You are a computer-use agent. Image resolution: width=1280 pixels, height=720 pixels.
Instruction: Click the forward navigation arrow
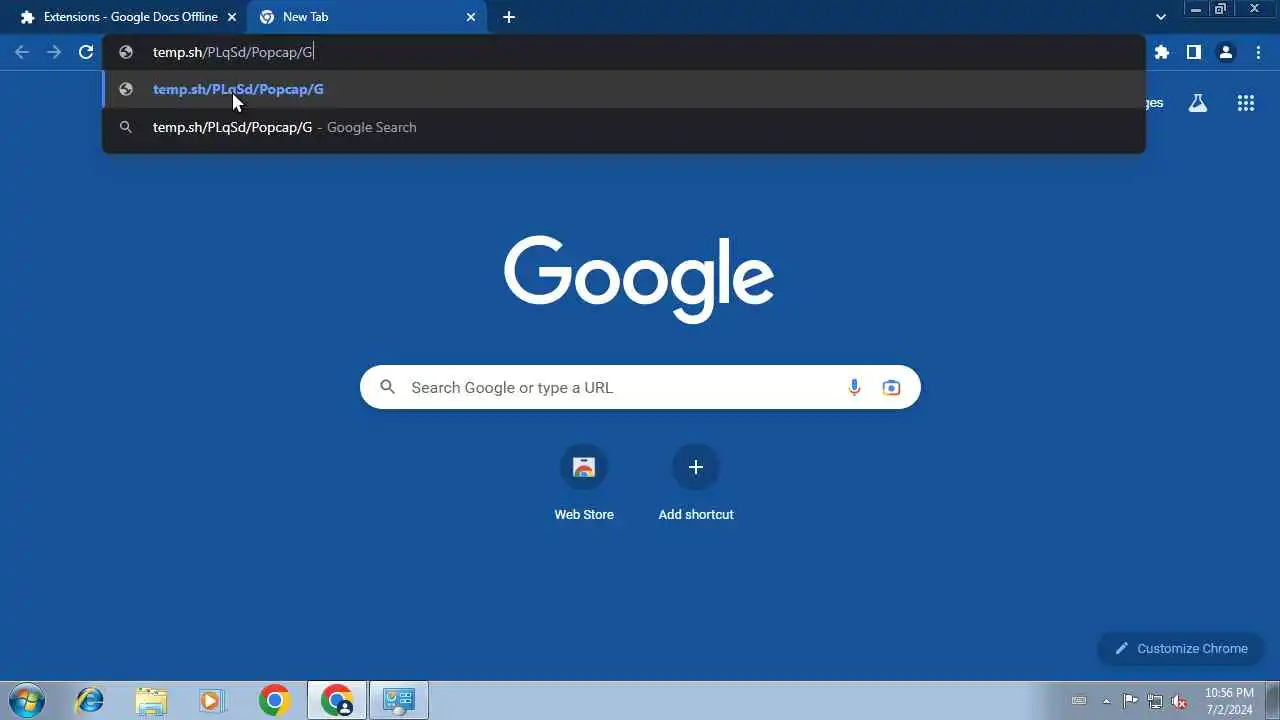tap(54, 52)
